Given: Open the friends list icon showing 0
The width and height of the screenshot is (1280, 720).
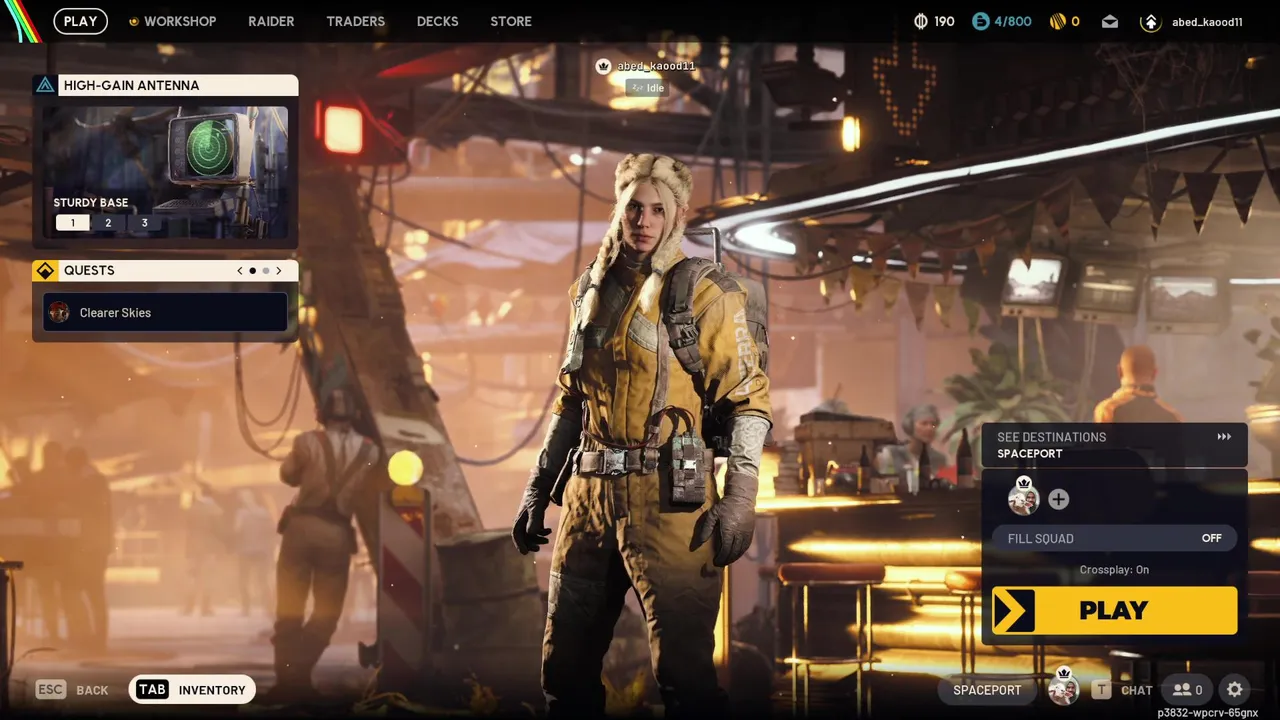Looking at the screenshot, I should click(1188, 690).
